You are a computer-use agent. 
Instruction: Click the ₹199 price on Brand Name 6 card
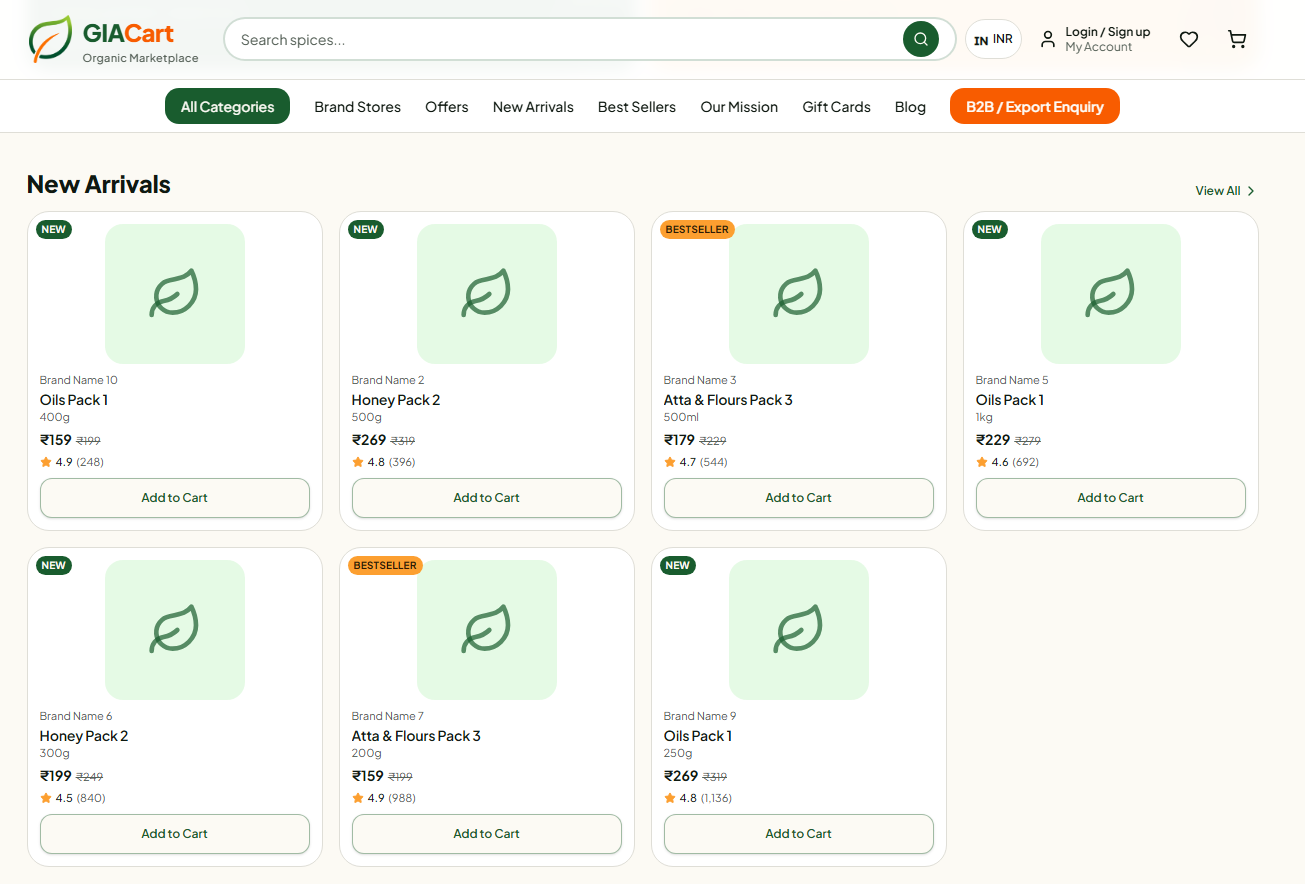tap(56, 776)
